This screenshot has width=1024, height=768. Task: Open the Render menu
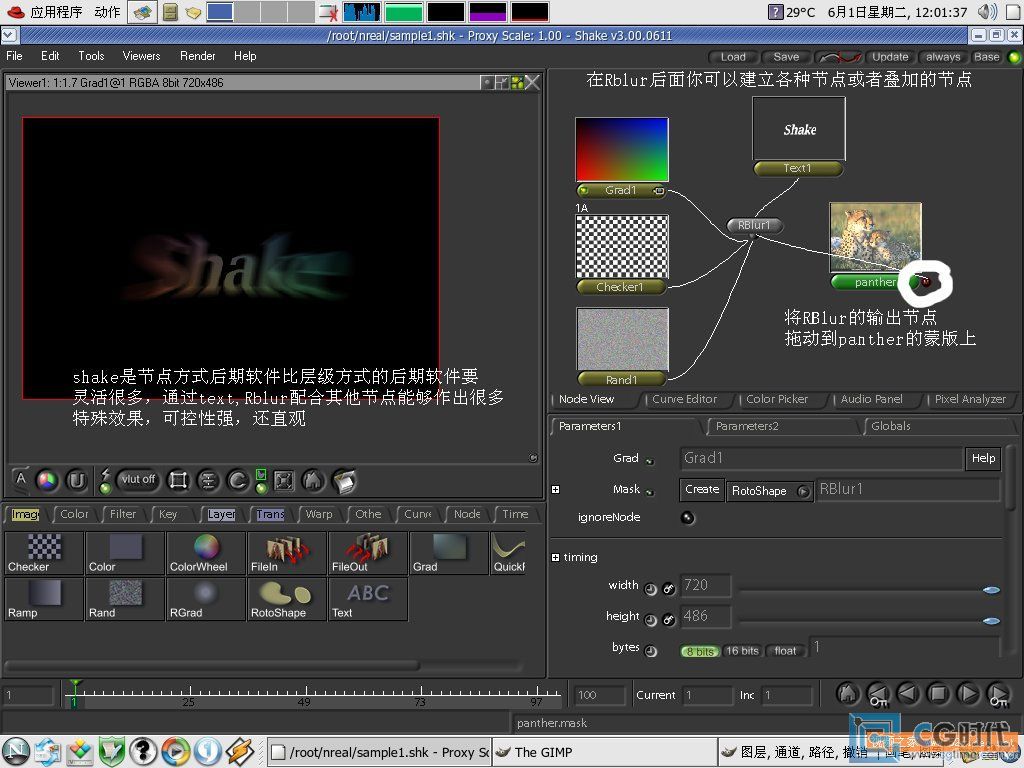pyautogui.click(x=197, y=56)
